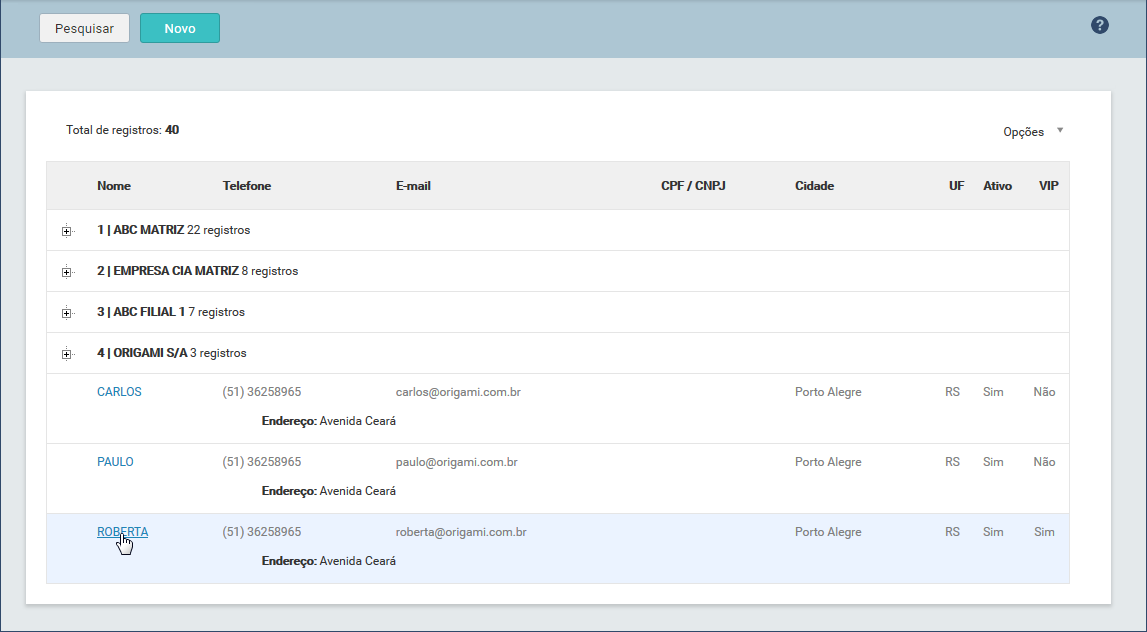Select the UF column header
This screenshot has height=632, width=1147.
click(x=957, y=186)
